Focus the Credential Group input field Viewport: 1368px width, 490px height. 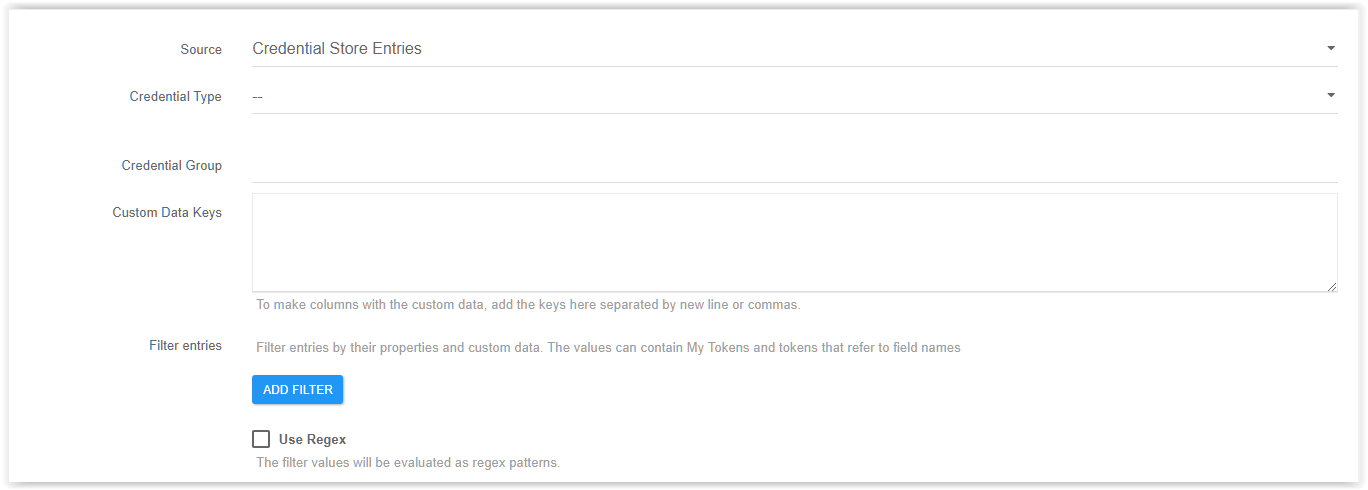[x=794, y=165]
